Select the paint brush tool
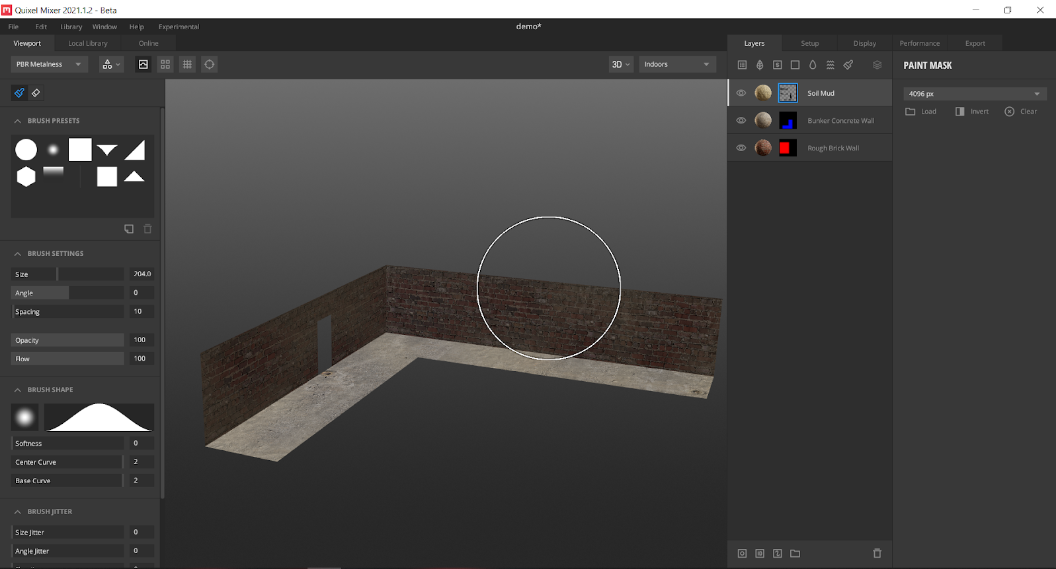This screenshot has width=1056, height=569. click(19, 93)
